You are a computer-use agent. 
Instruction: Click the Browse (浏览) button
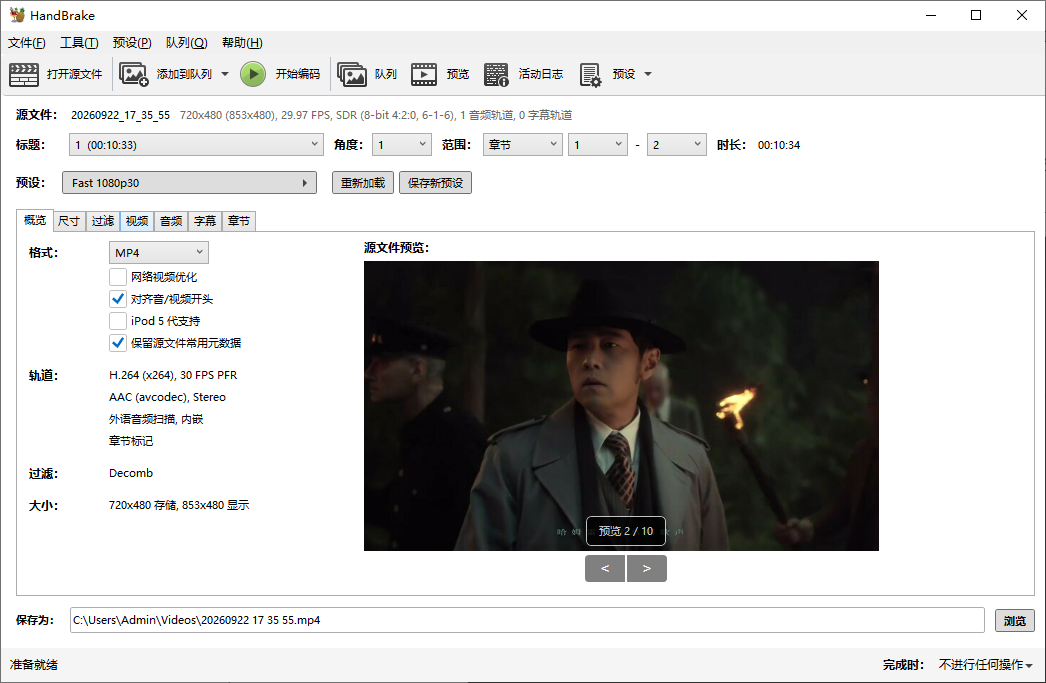(1015, 620)
